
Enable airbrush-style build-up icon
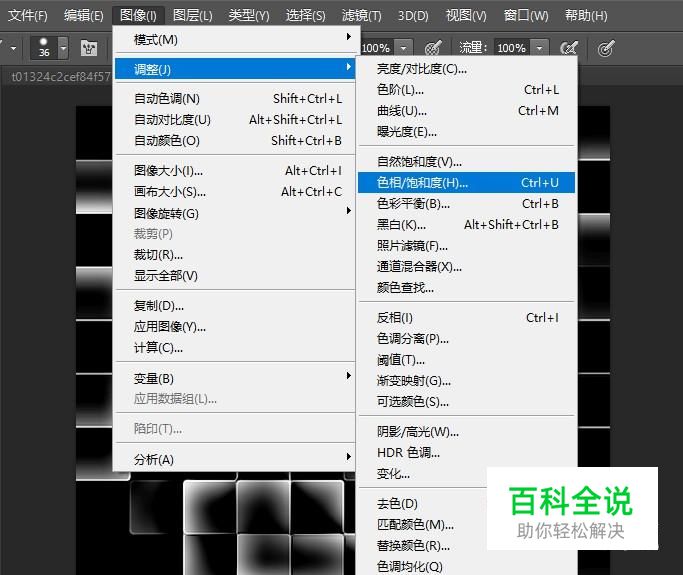coord(568,48)
